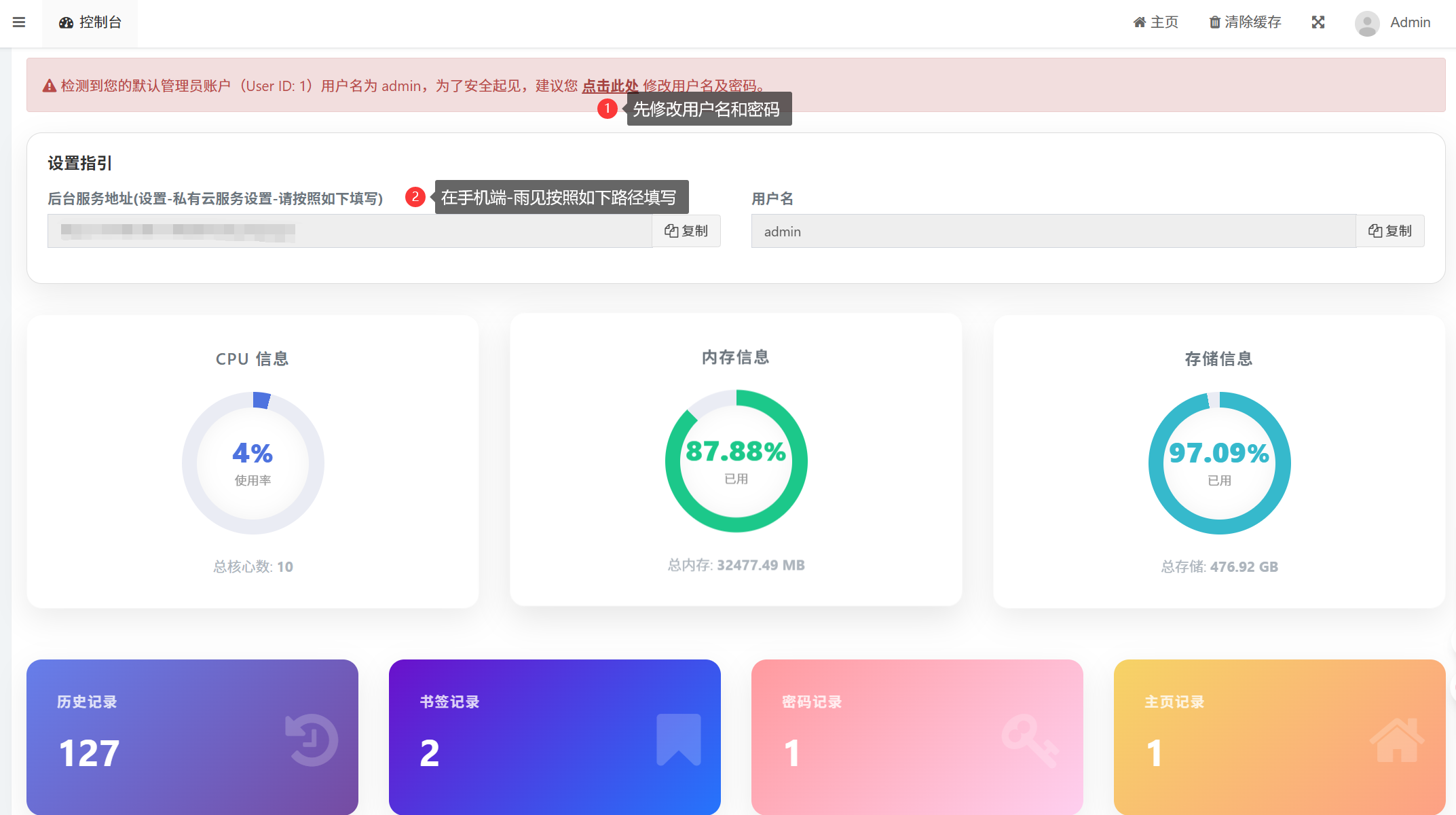
Task: Click the house icon on 主页记录 card
Action: [x=1396, y=740]
